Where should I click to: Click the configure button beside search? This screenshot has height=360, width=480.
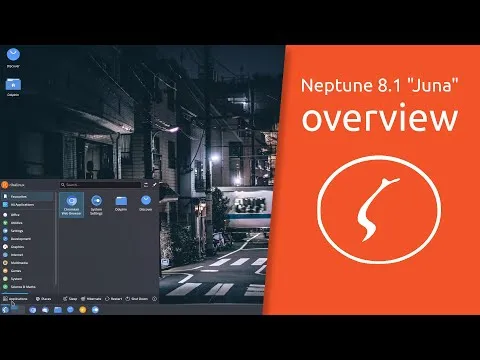click(x=146, y=185)
